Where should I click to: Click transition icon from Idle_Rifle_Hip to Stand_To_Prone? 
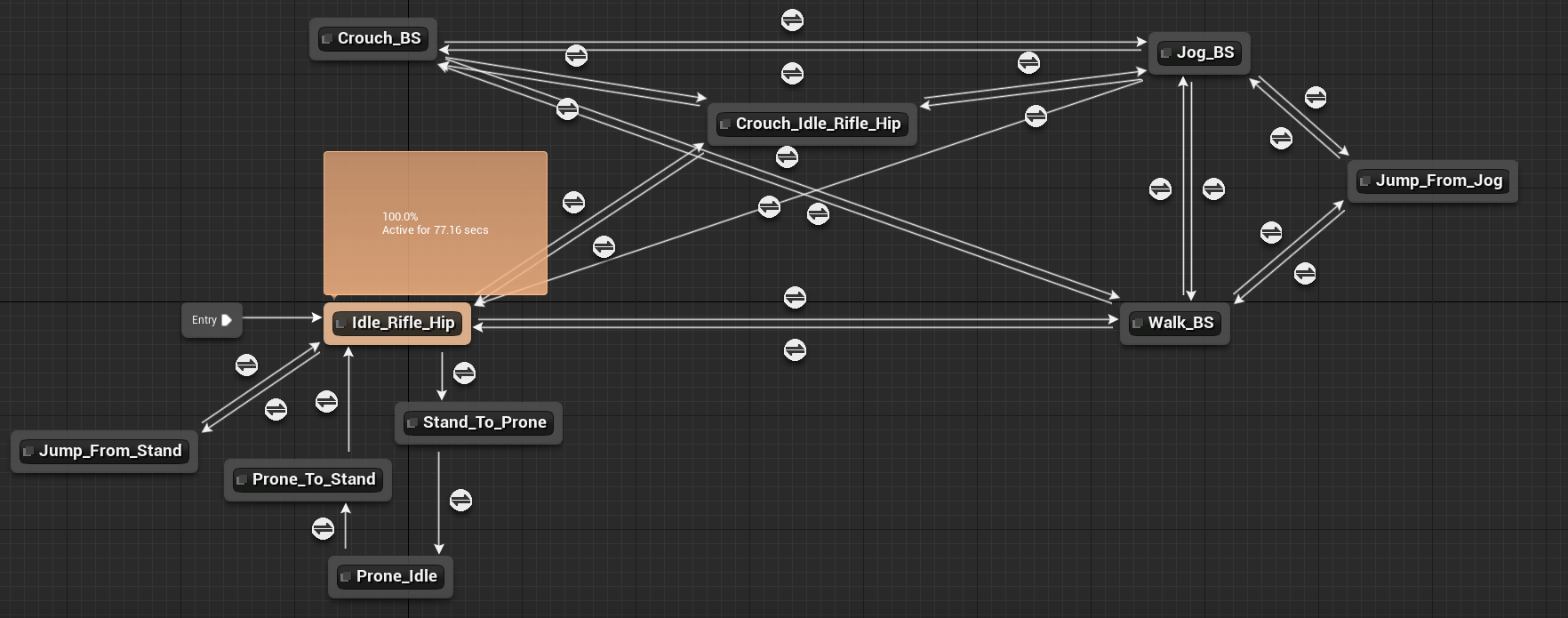point(464,373)
